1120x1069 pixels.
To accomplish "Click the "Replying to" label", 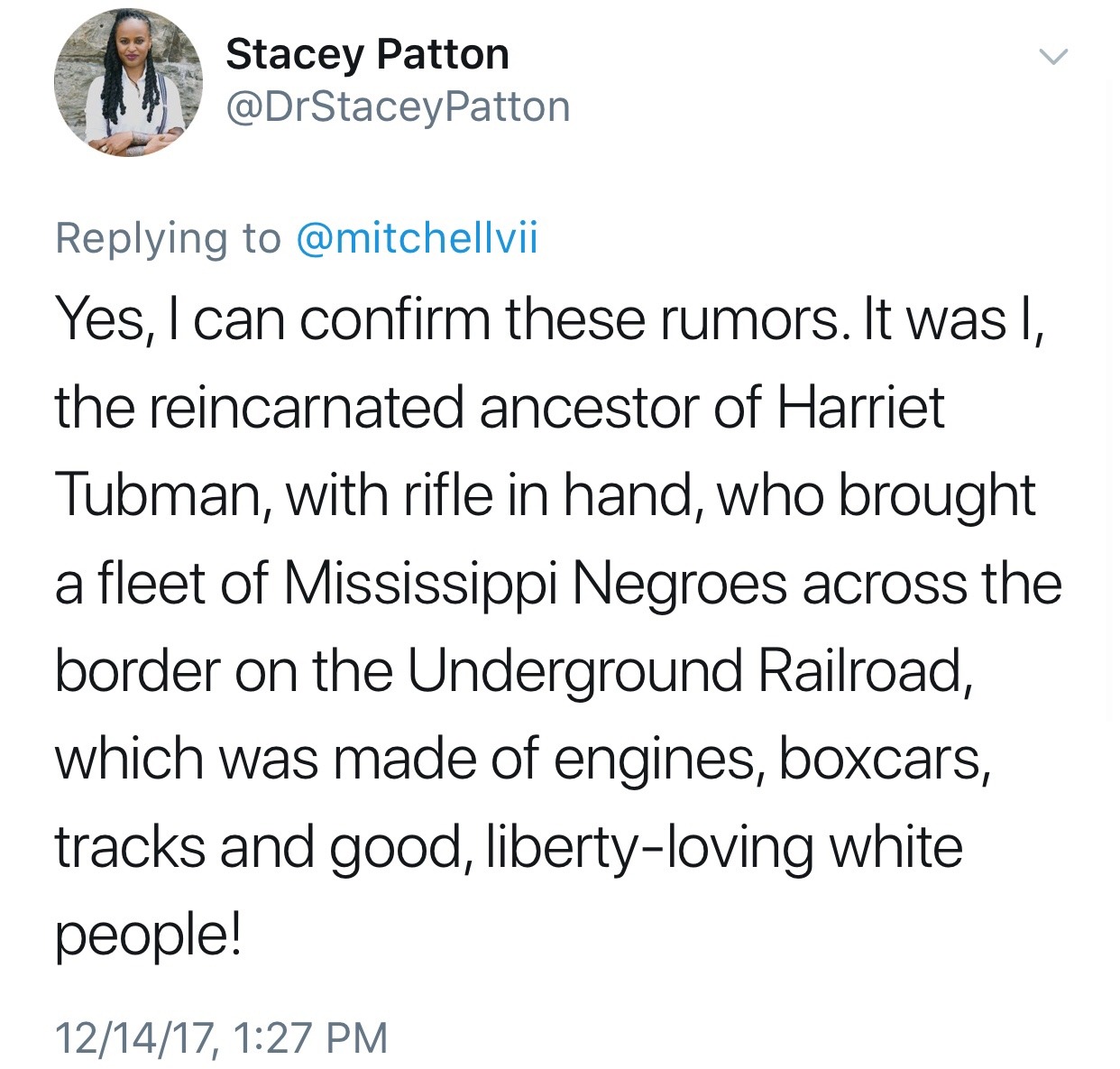I will click(168, 238).
